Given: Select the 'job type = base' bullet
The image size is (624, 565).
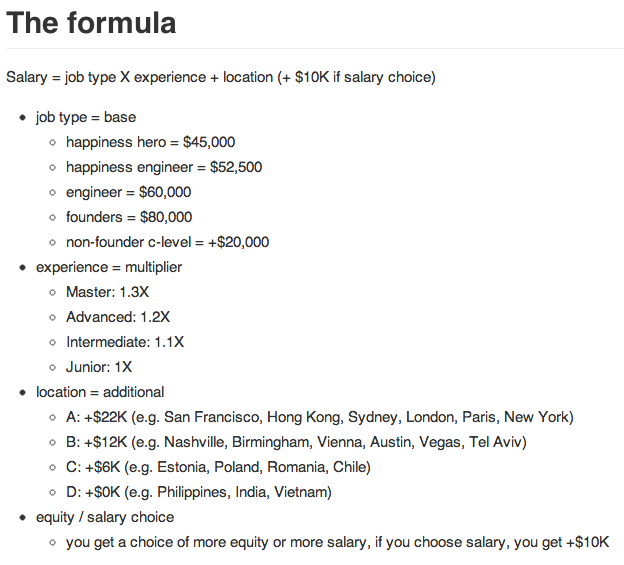Looking at the screenshot, I should [x=86, y=117].
